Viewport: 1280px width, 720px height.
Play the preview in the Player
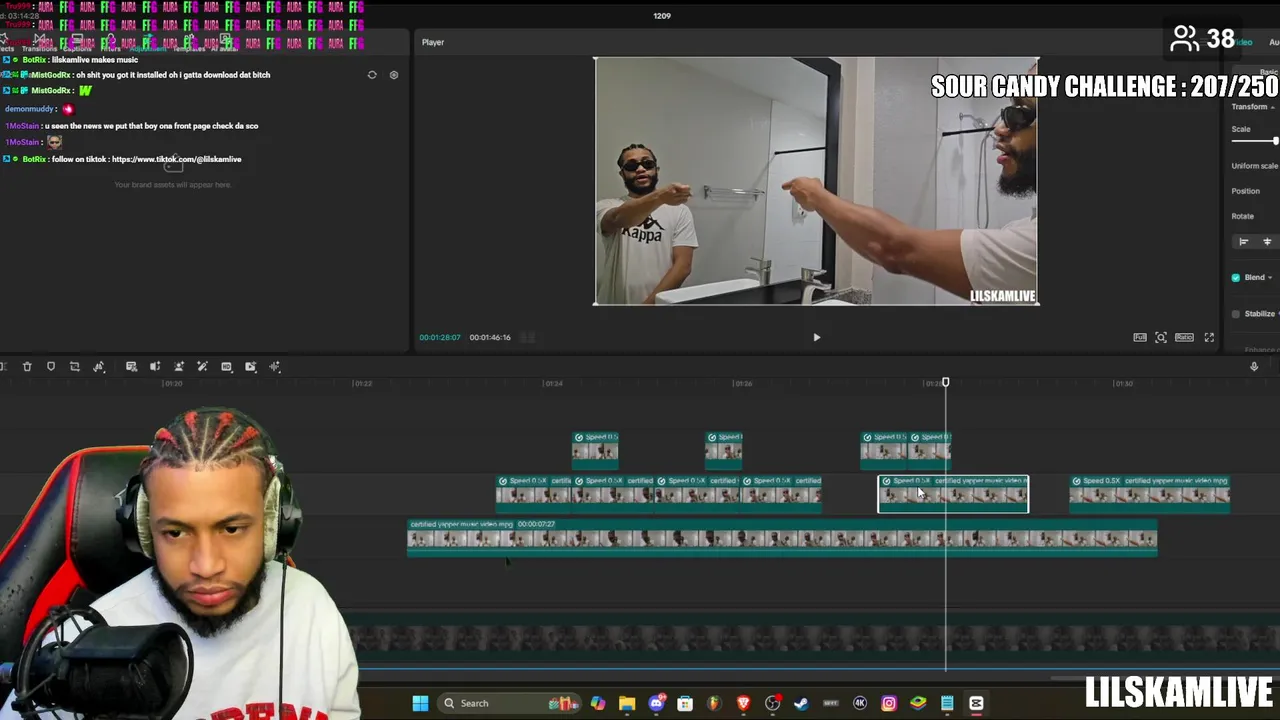pos(816,338)
